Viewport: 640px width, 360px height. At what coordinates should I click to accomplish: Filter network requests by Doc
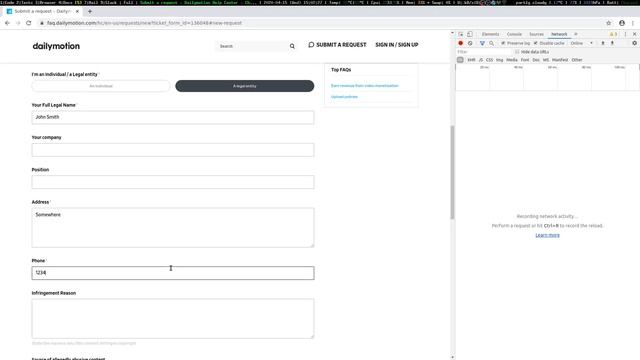536,60
